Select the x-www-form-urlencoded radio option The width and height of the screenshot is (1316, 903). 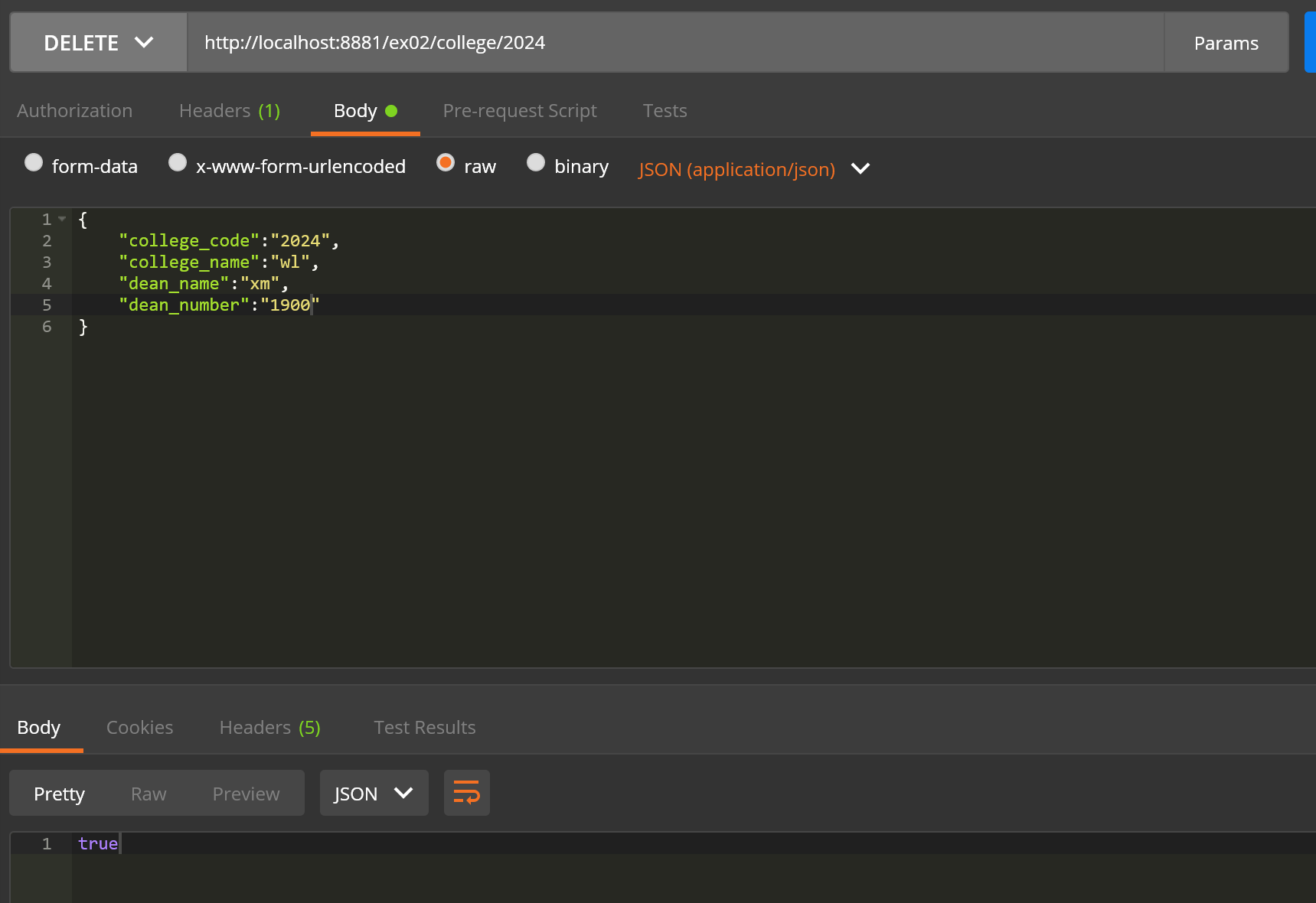tap(178, 162)
